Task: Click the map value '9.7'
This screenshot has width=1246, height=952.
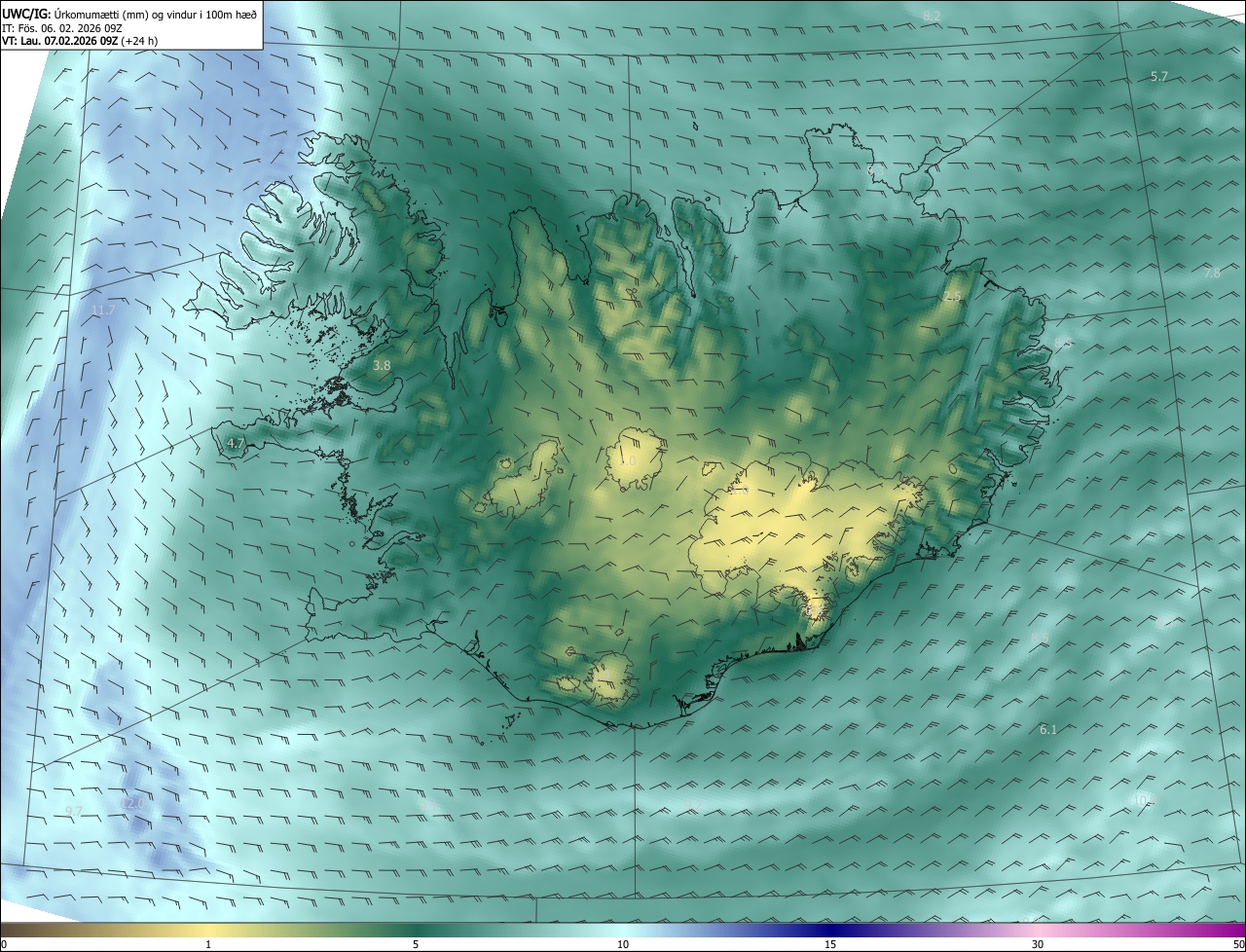Action: coord(74,811)
